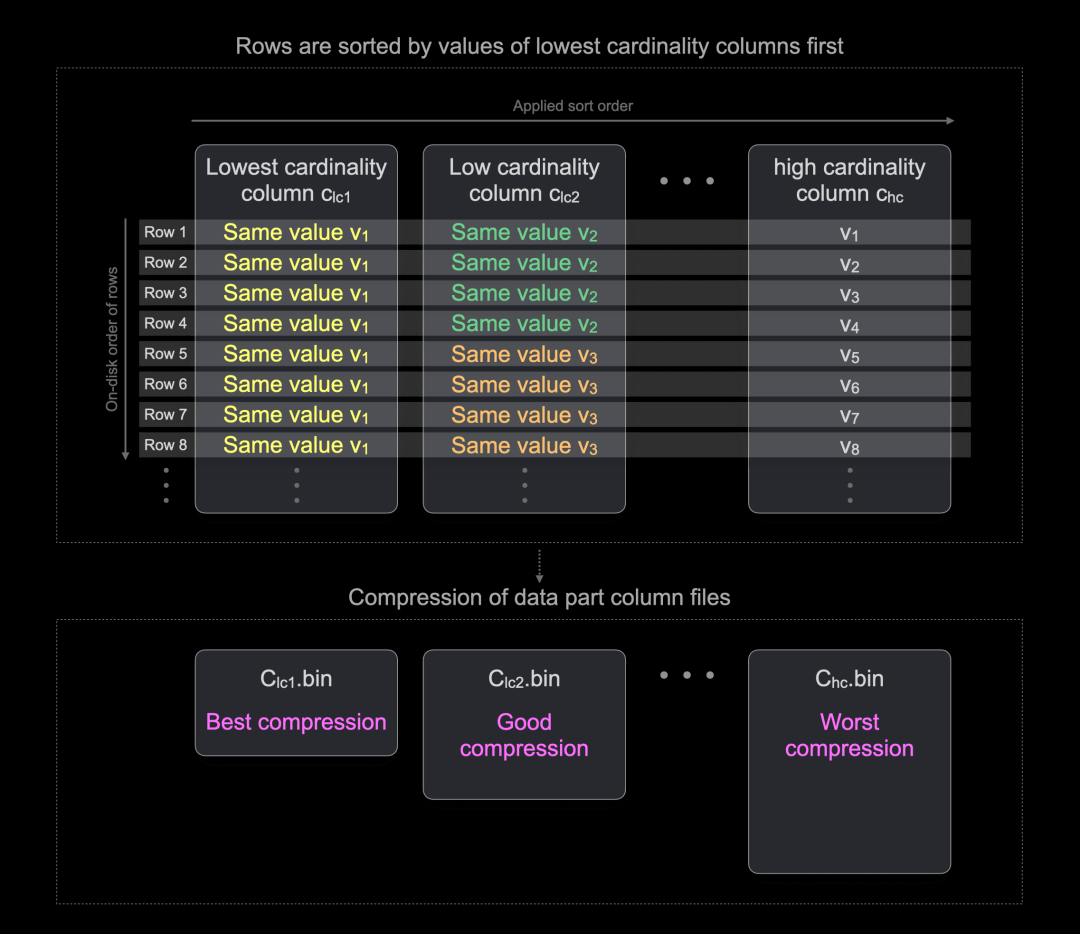
Task: Click the "Best compression" pink text
Action: pos(296,722)
